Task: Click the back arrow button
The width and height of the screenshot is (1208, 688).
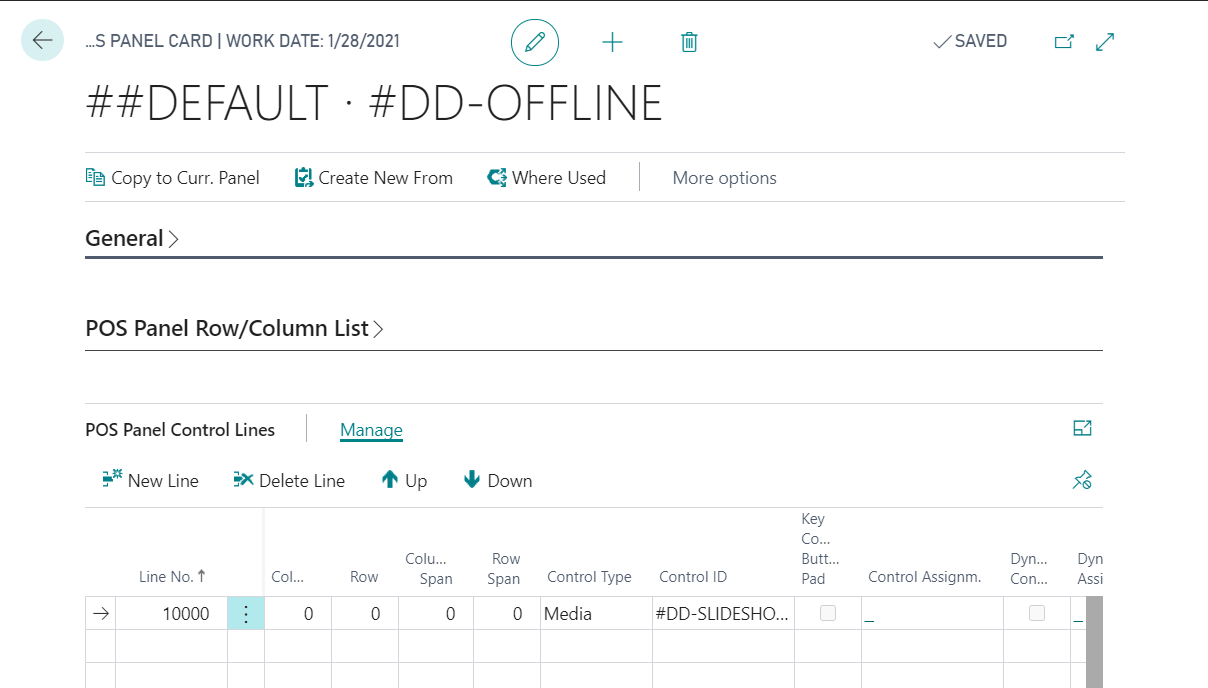Action: [x=42, y=41]
